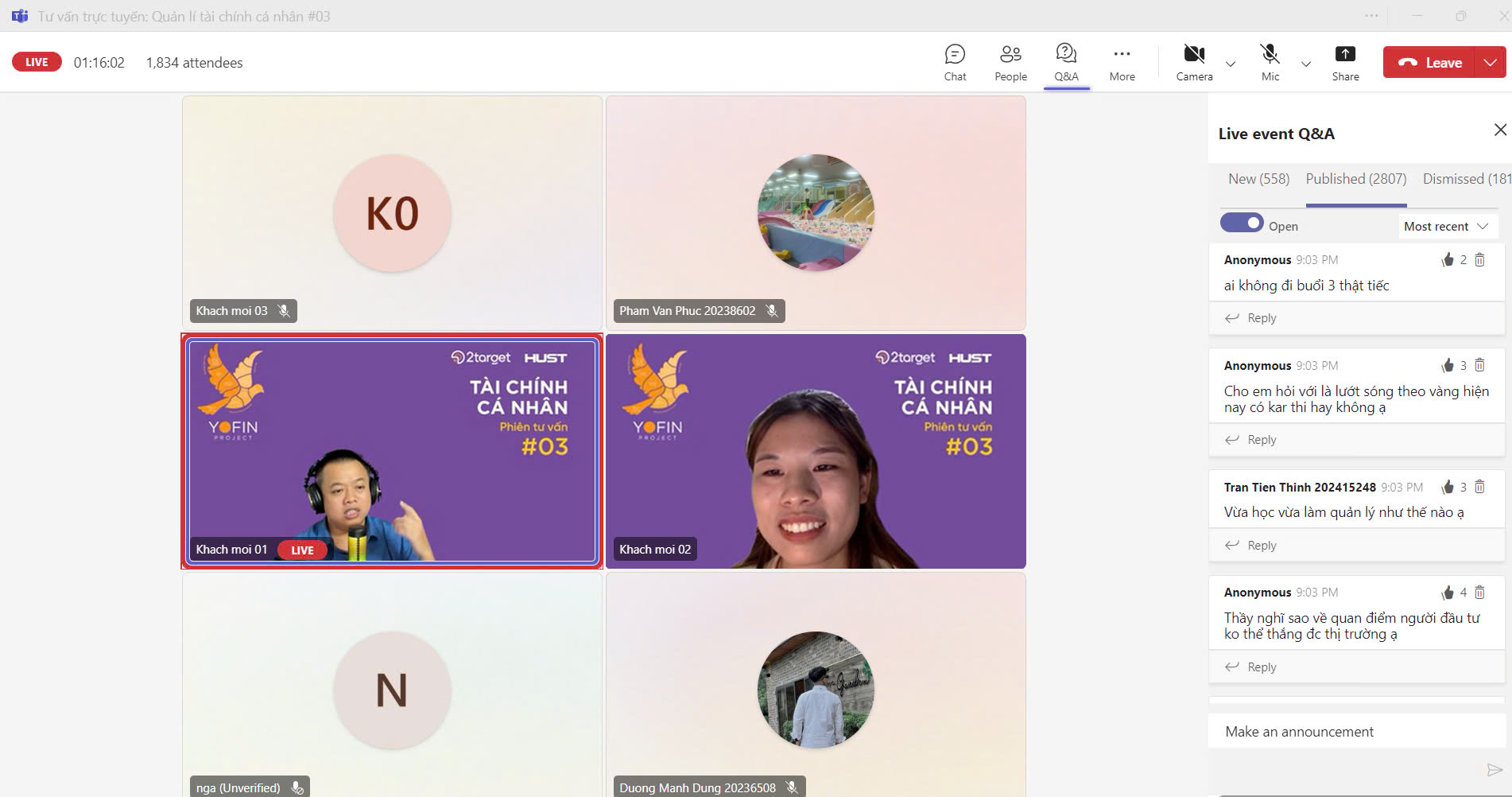Open the More options menu

tap(1122, 63)
